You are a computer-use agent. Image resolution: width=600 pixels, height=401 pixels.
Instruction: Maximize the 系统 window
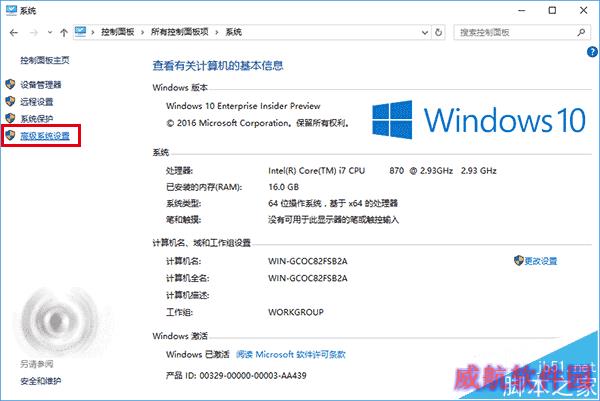[x=552, y=10]
